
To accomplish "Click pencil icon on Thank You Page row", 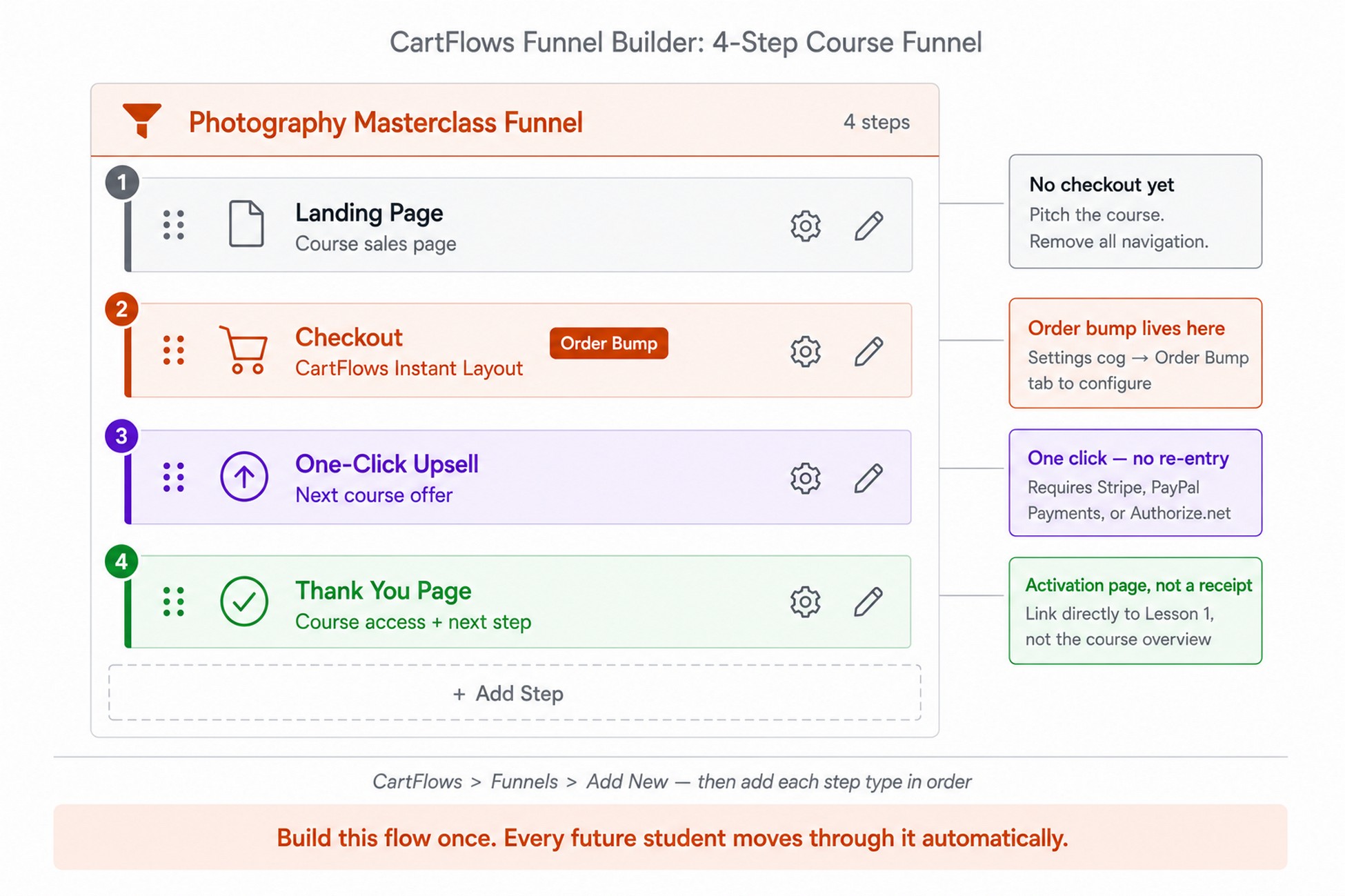I will coord(868,601).
